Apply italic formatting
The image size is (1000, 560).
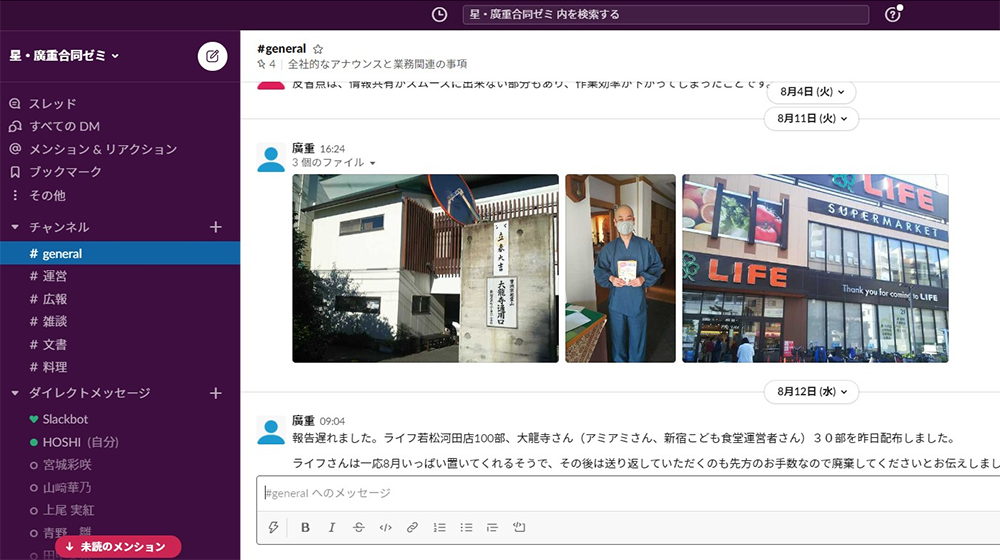click(332, 527)
